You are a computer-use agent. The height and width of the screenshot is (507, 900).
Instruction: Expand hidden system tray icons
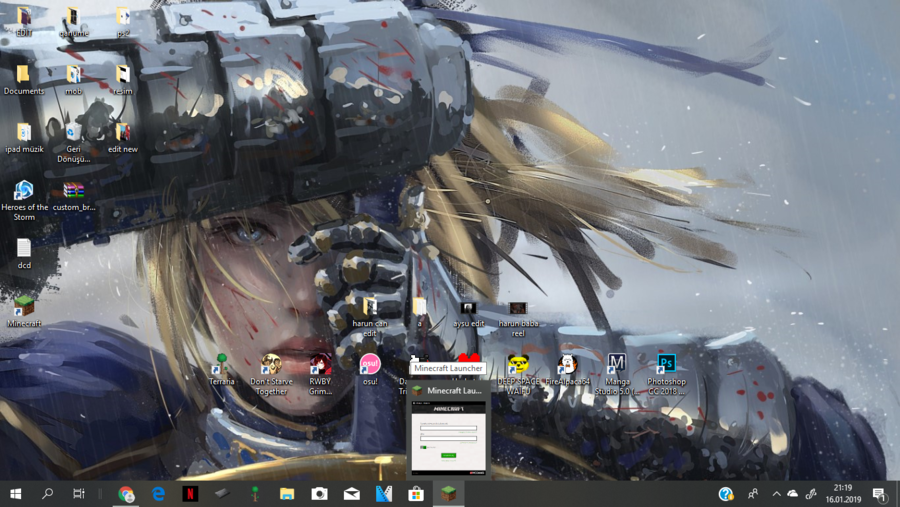point(776,494)
